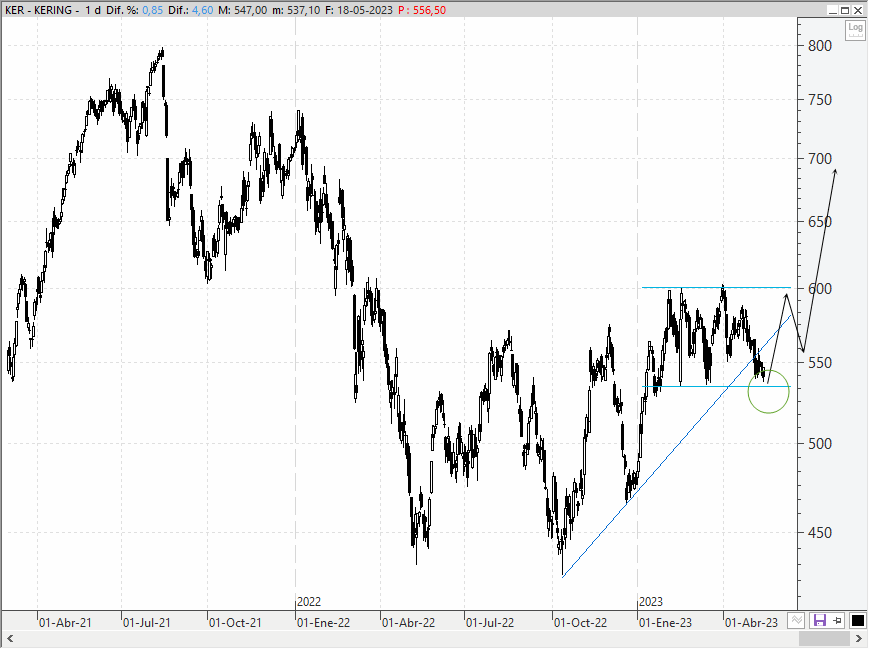
Task: Click the 650 price axis label
Action: coord(820,222)
